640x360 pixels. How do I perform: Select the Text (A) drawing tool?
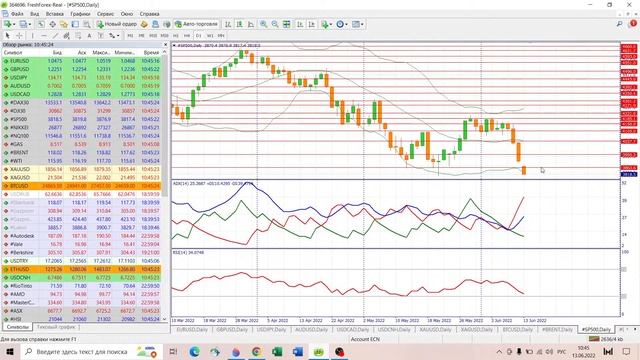(89, 36)
